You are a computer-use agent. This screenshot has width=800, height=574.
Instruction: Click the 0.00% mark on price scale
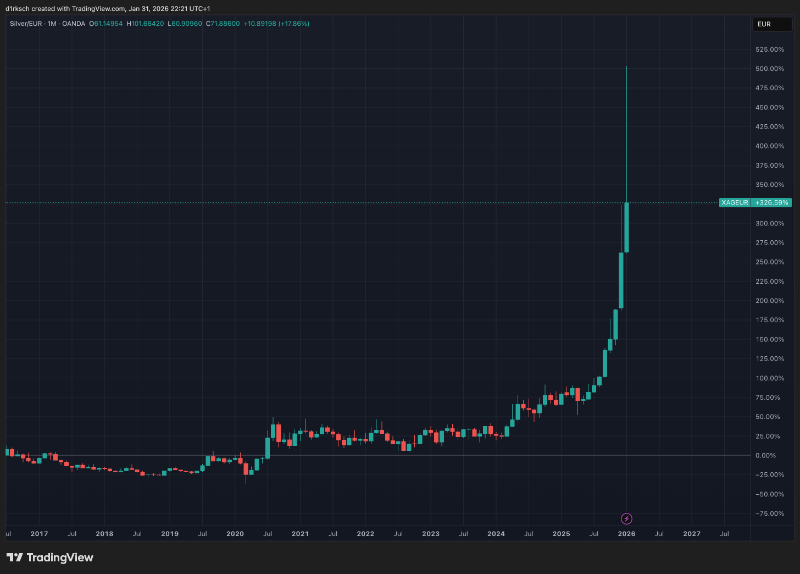[x=767, y=455]
